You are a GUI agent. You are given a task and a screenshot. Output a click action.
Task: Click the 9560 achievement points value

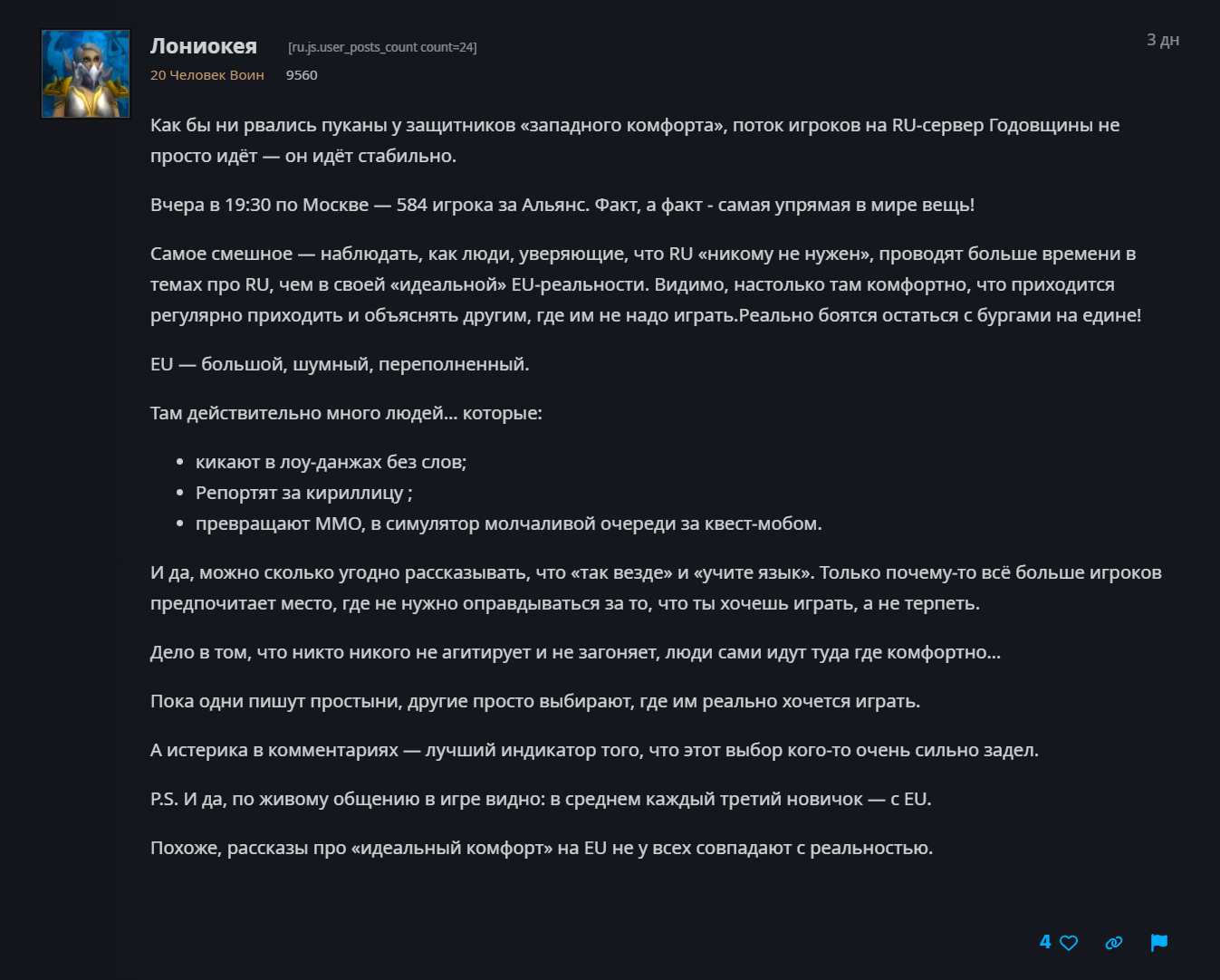302,75
